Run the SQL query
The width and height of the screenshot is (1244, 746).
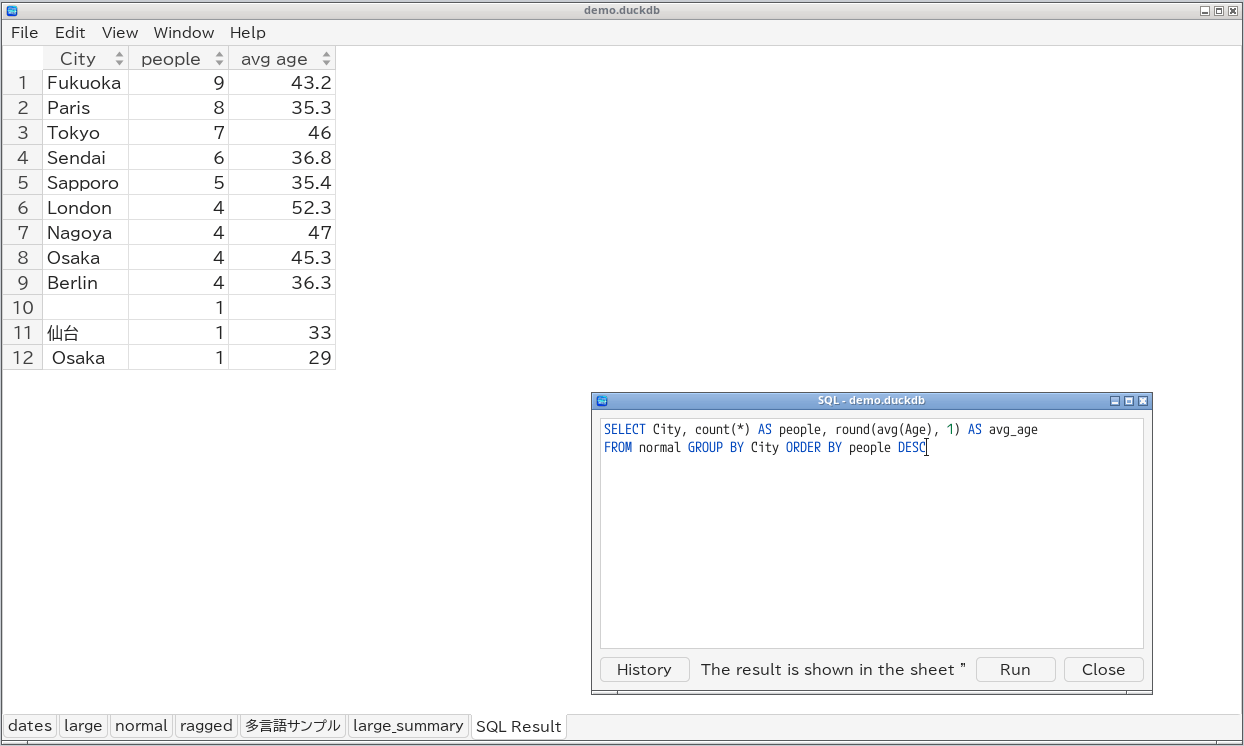(x=1015, y=670)
